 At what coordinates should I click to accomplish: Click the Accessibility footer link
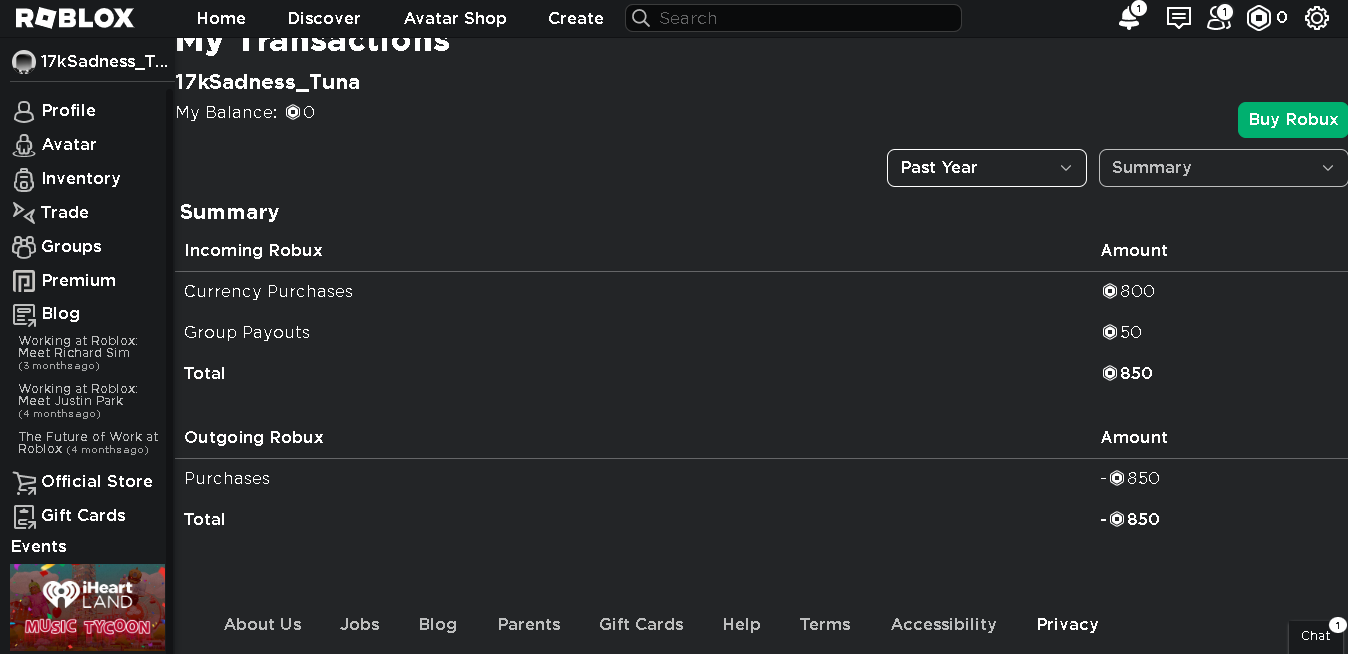[x=944, y=625]
